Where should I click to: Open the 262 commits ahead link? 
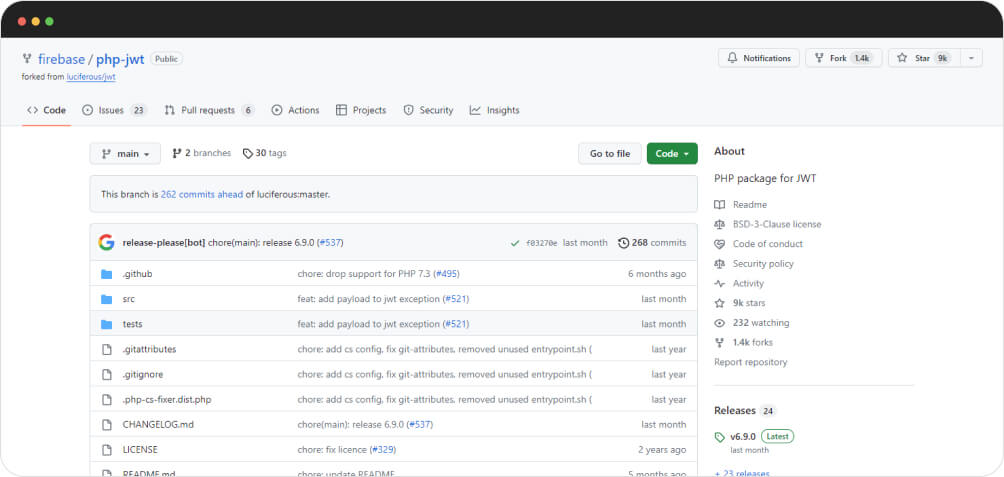point(202,194)
